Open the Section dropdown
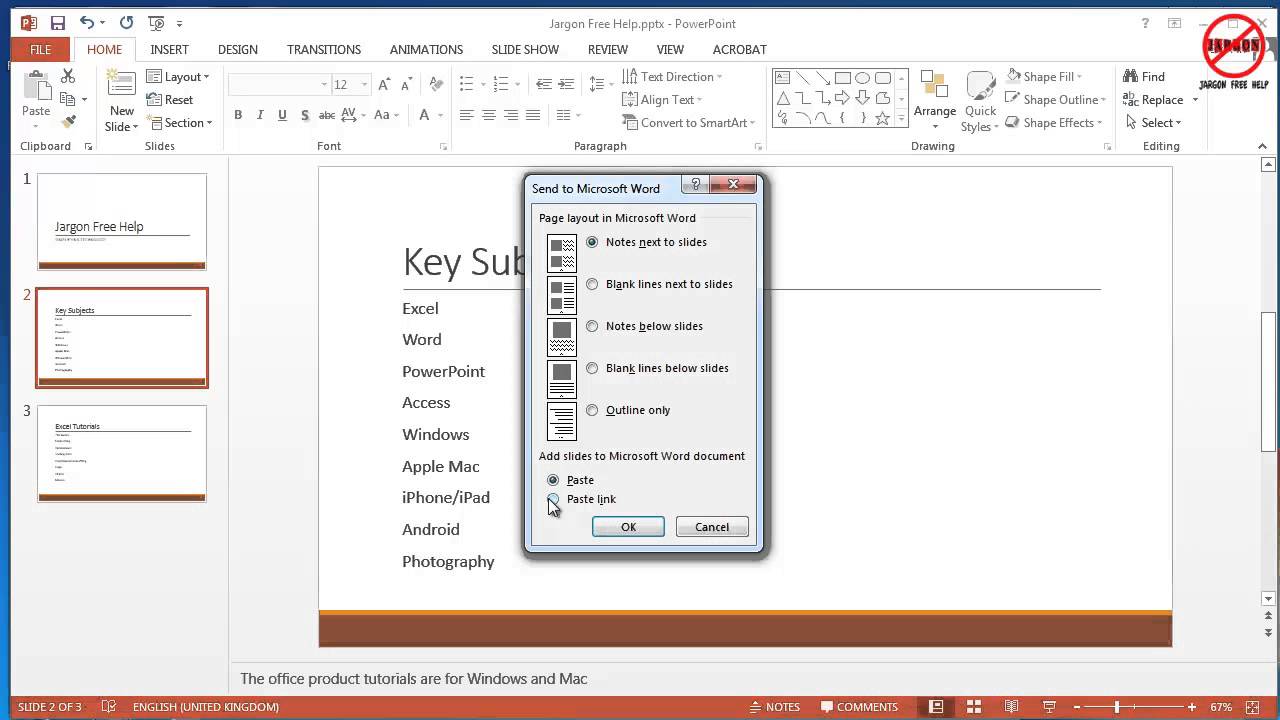 point(180,123)
